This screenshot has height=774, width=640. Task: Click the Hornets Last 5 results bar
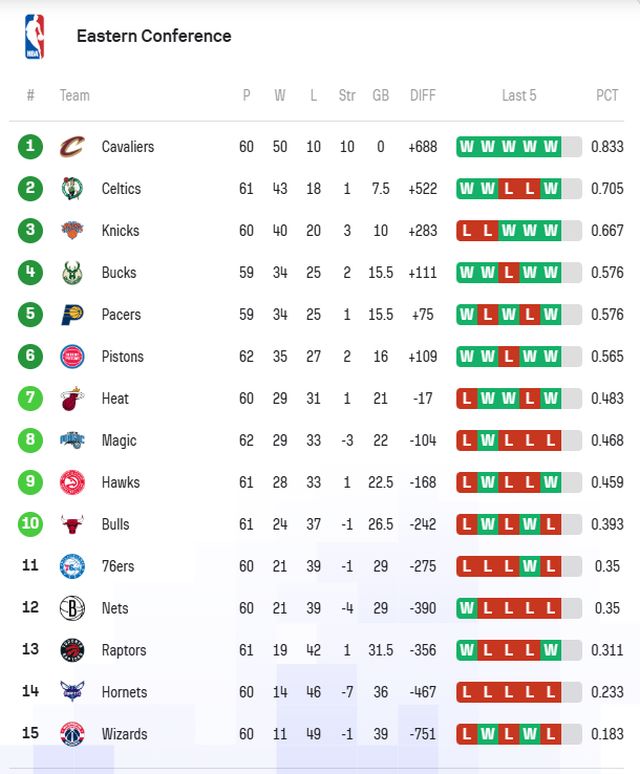(x=519, y=693)
